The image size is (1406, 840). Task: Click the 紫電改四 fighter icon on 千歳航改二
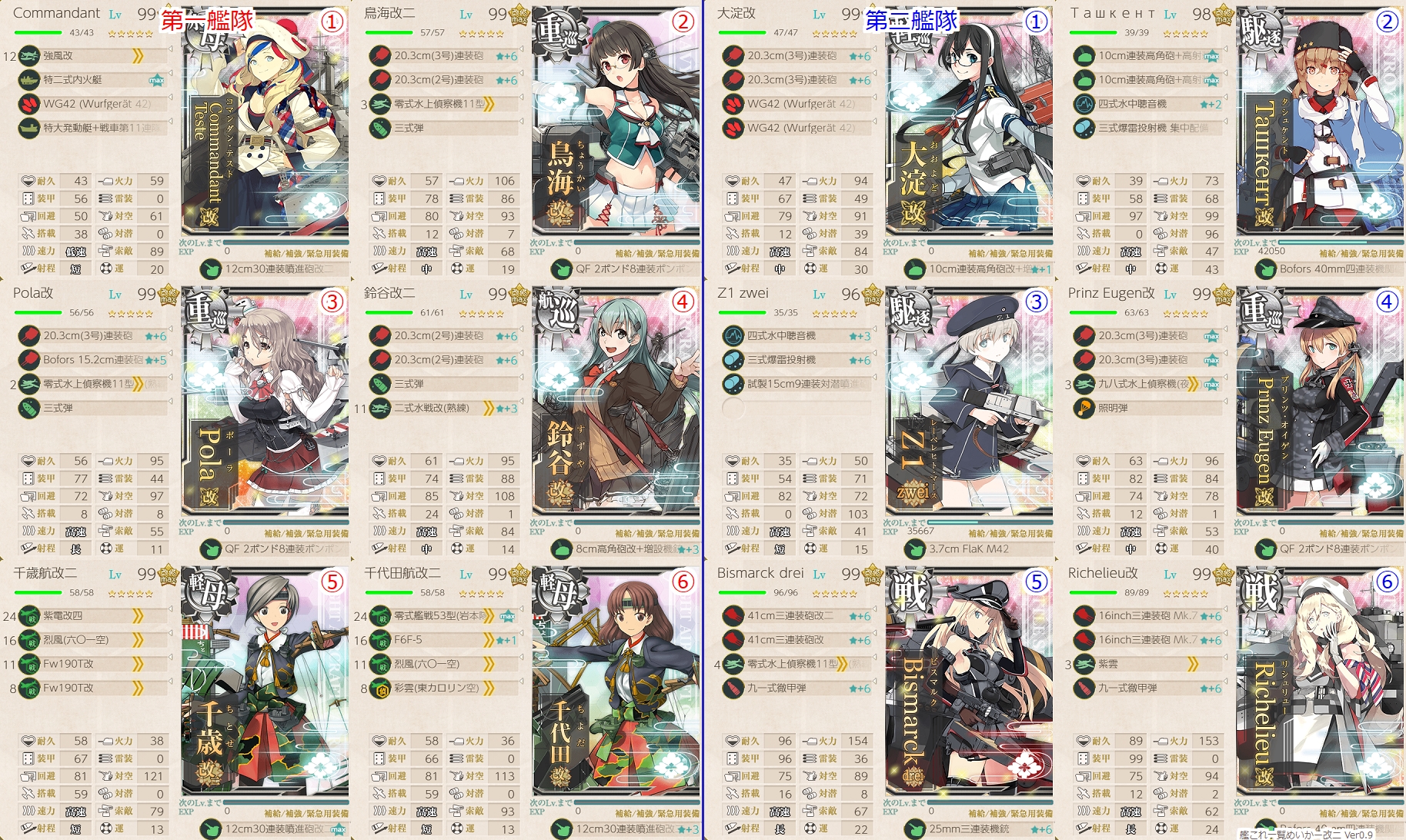pyautogui.click(x=29, y=615)
